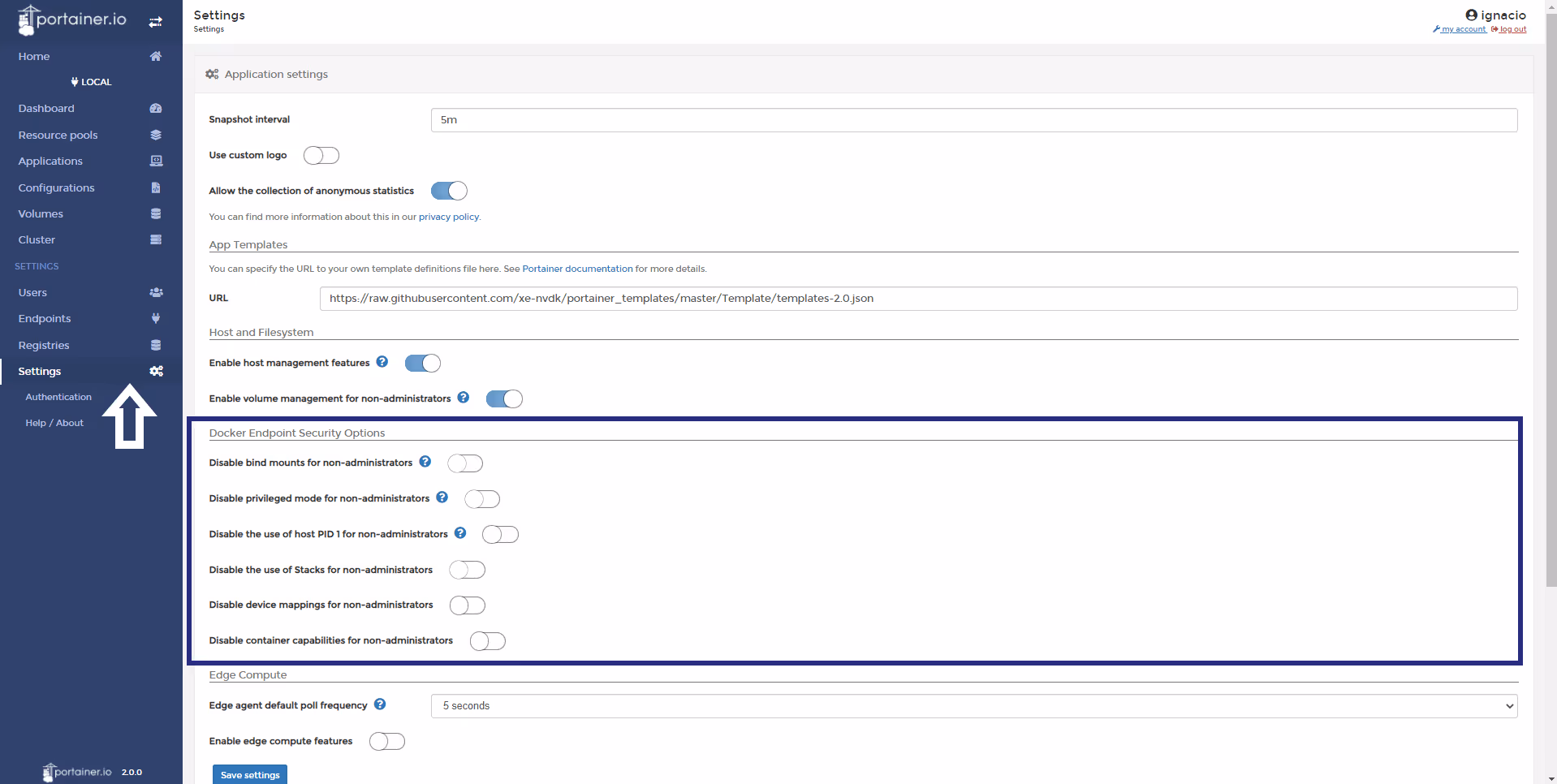
Task: Click the Endpoints plug icon
Action: coord(156,318)
